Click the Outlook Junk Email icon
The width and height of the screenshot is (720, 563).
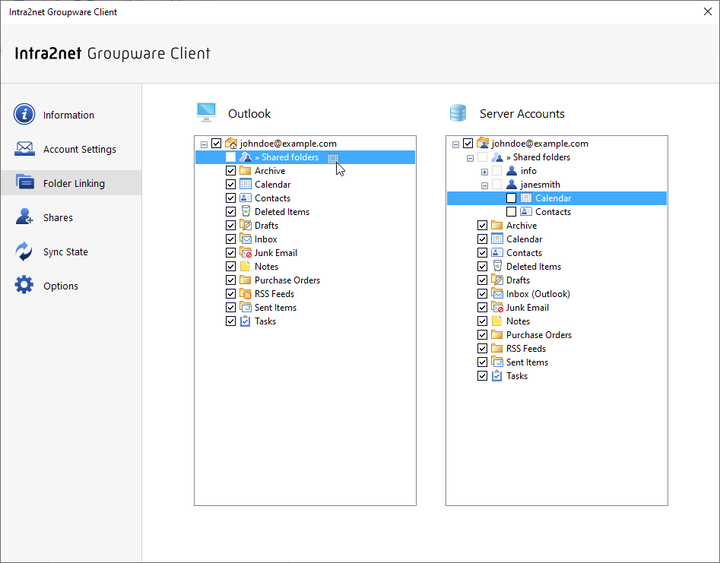(x=245, y=253)
